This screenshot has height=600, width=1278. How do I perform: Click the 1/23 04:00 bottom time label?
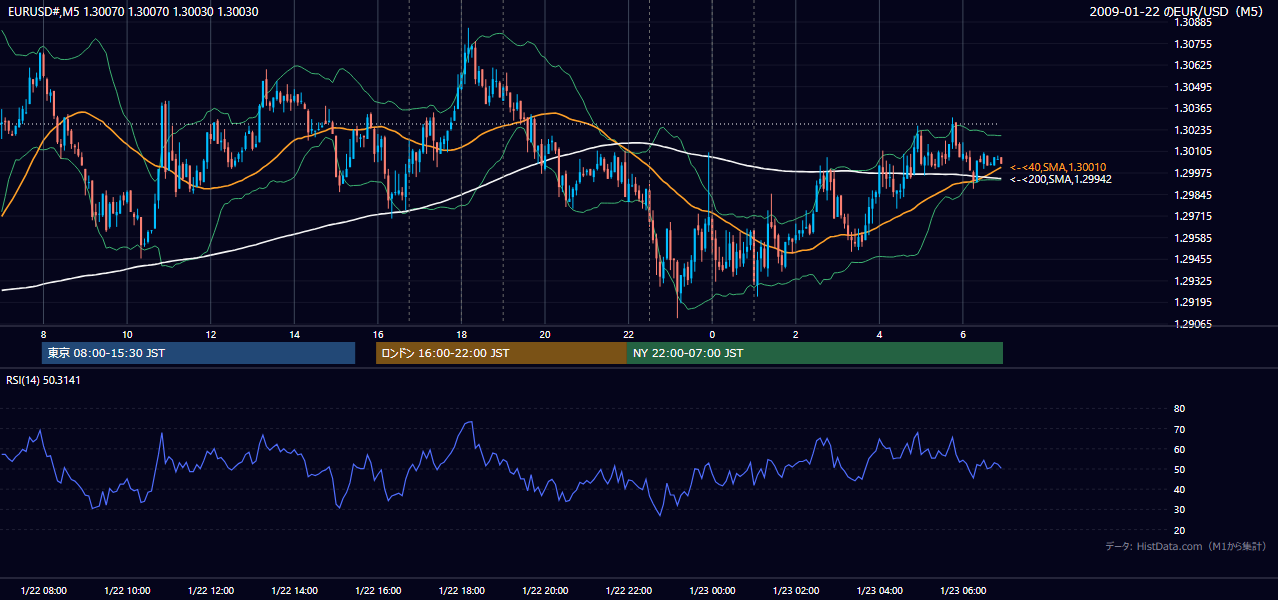click(x=880, y=591)
